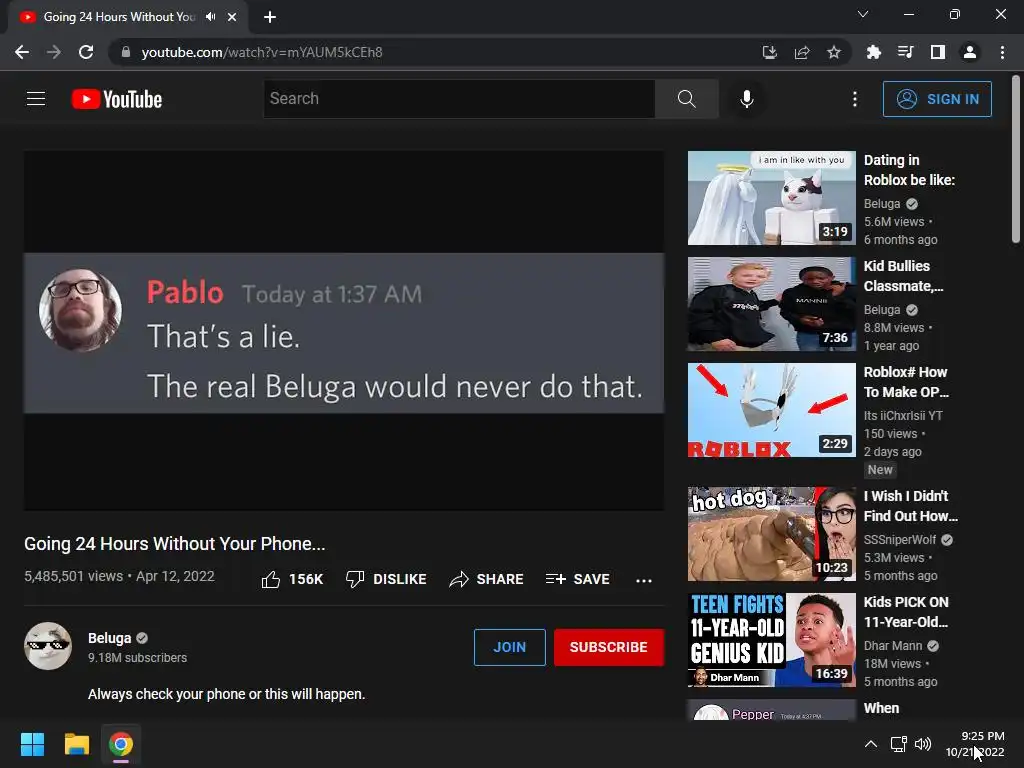Click the video player showing Pablo message
Viewport: 1024px width, 768px height.
(x=344, y=330)
